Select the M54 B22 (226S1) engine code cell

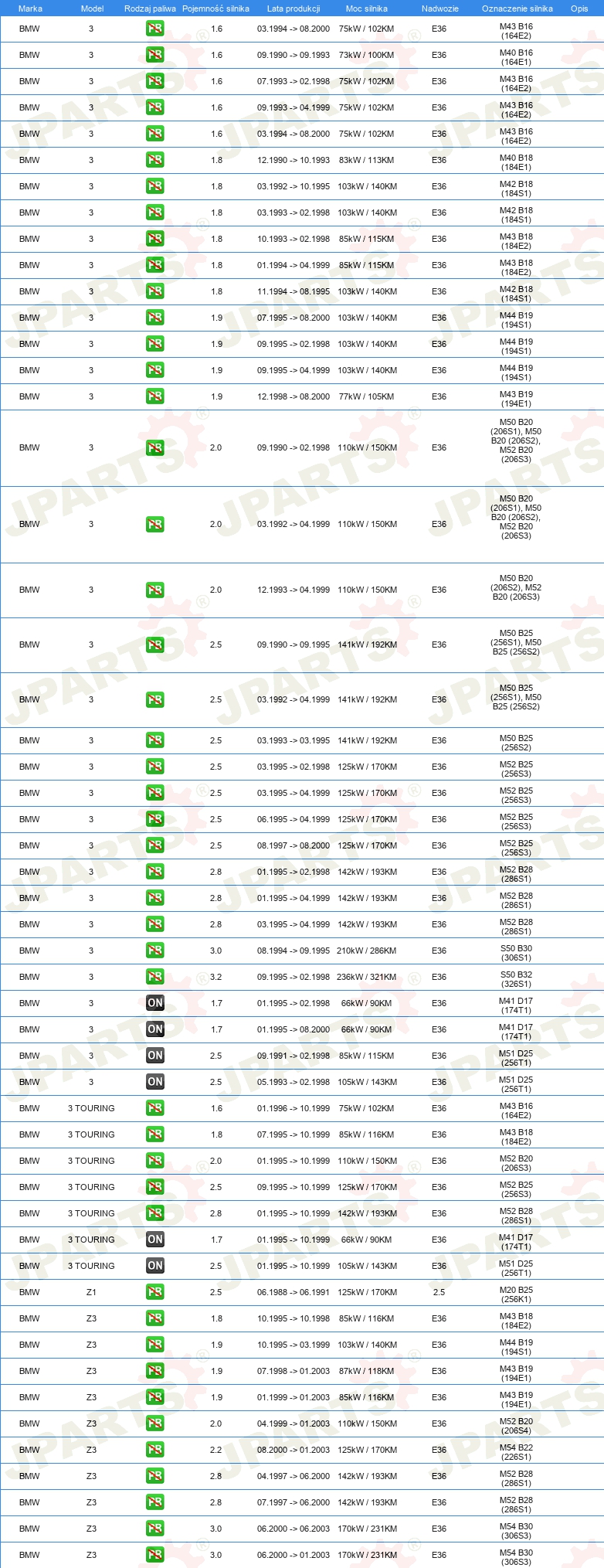click(516, 1453)
